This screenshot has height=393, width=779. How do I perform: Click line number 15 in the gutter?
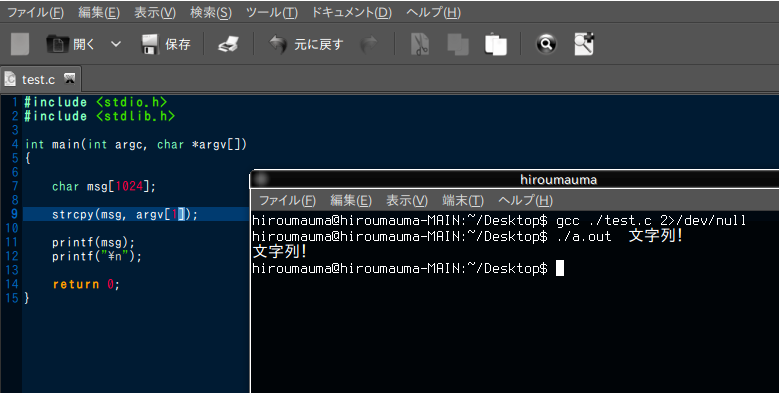click(x=12, y=298)
